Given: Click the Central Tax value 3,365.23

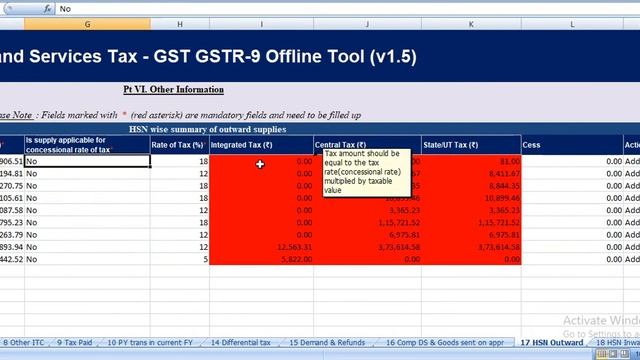Looking at the screenshot, I should click(367, 210).
